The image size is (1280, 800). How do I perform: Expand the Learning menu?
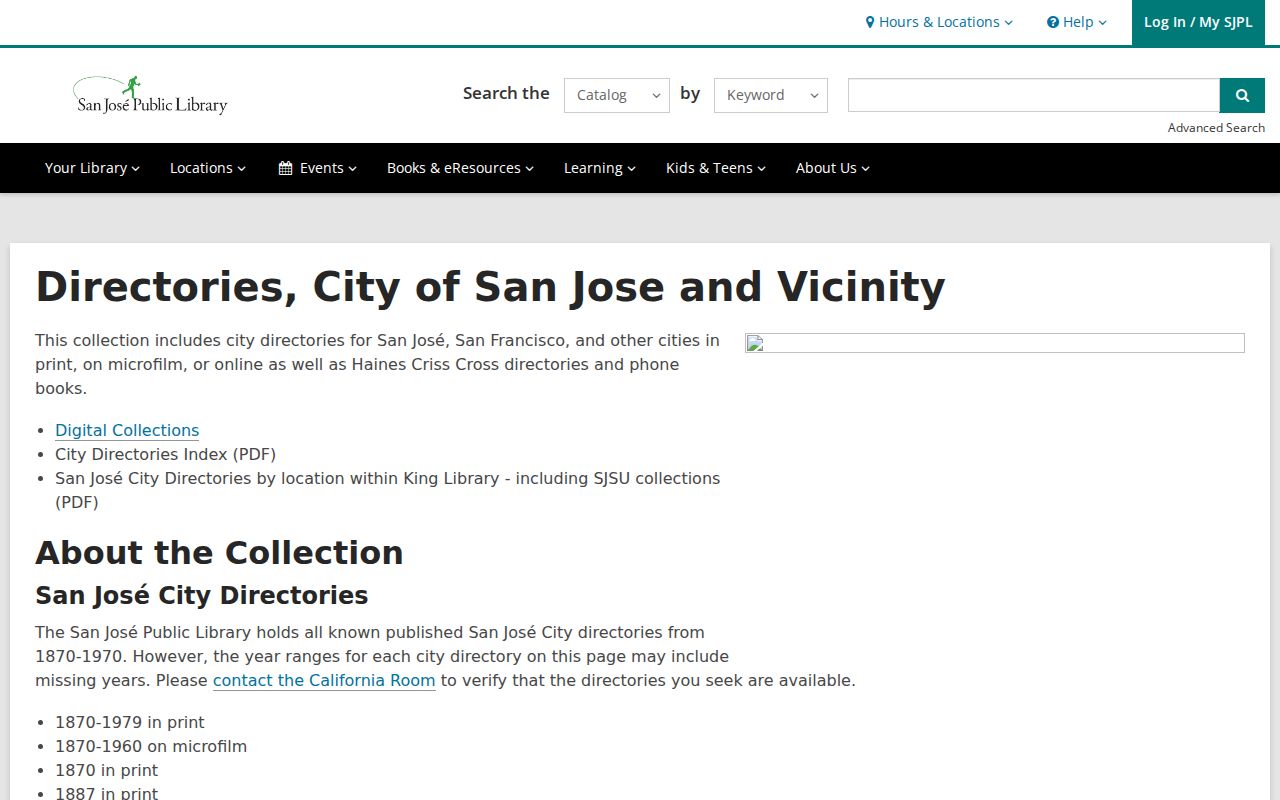pyautogui.click(x=600, y=168)
